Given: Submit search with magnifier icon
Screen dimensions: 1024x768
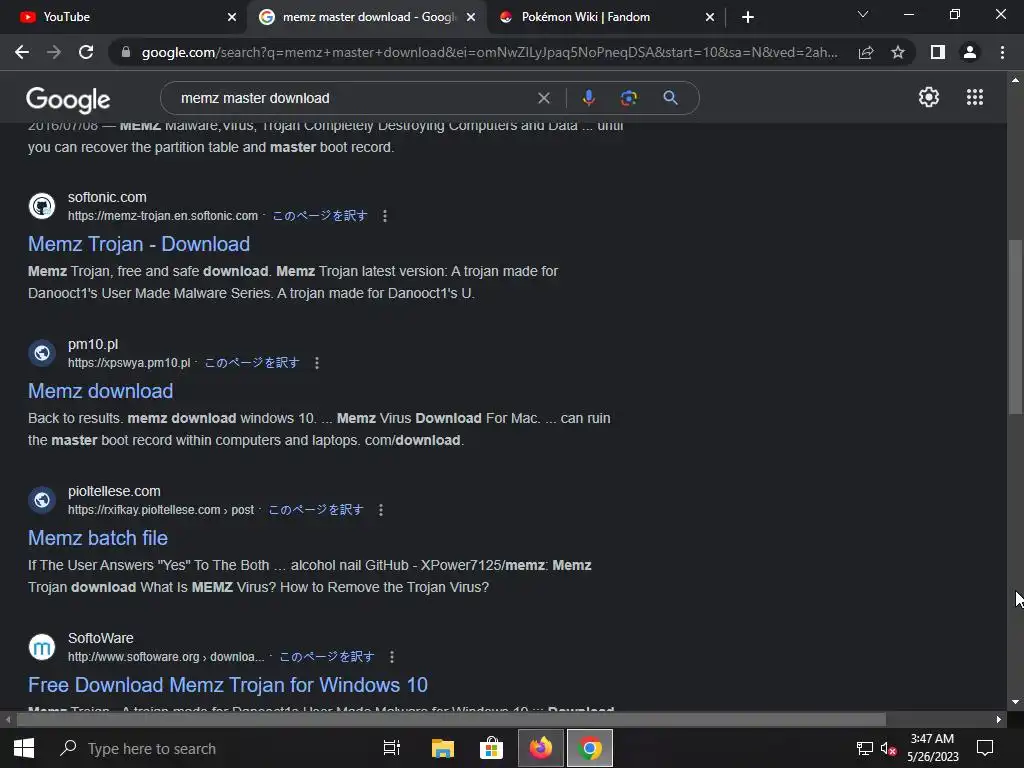Looking at the screenshot, I should (x=670, y=98).
